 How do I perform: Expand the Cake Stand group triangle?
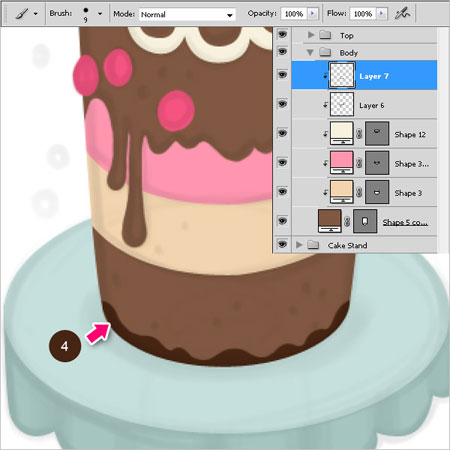click(x=299, y=245)
